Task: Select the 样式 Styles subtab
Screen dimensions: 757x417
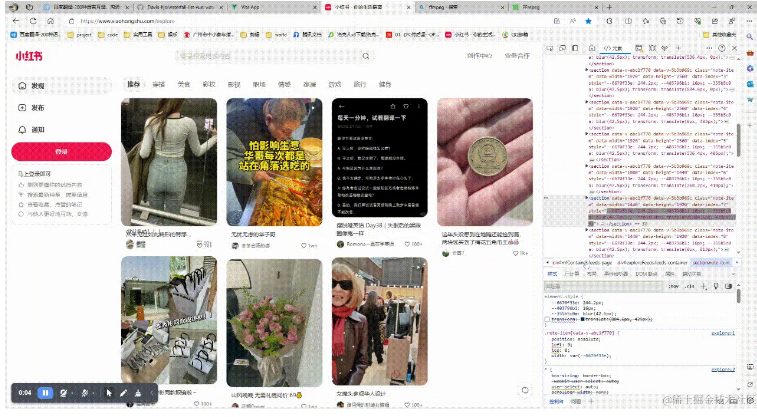Action: point(553,274)
